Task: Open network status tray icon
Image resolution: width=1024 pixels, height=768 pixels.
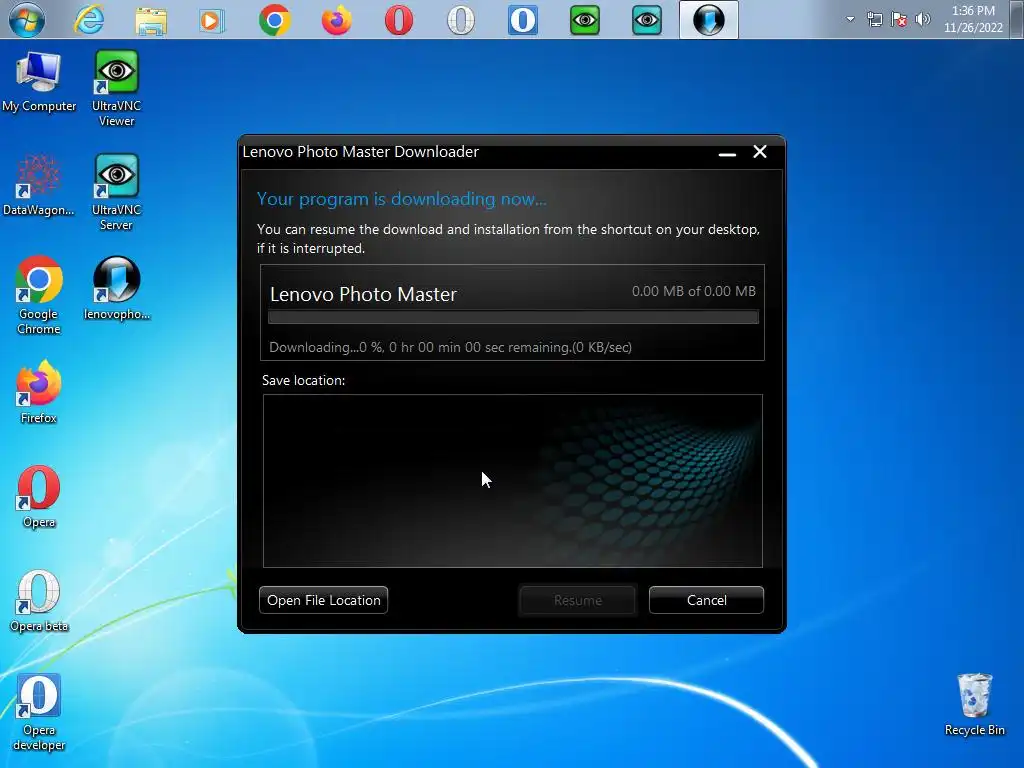Action: click(874, 19)
